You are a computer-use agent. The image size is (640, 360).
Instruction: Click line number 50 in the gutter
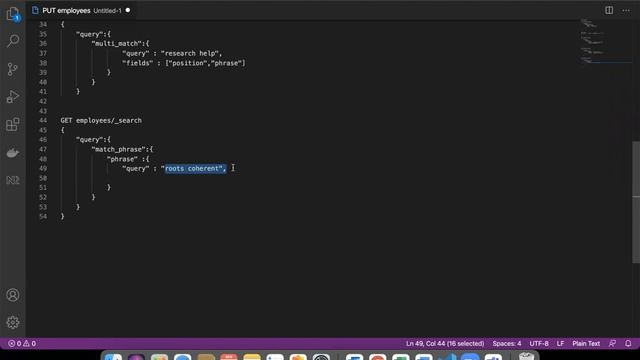(43, 178)
